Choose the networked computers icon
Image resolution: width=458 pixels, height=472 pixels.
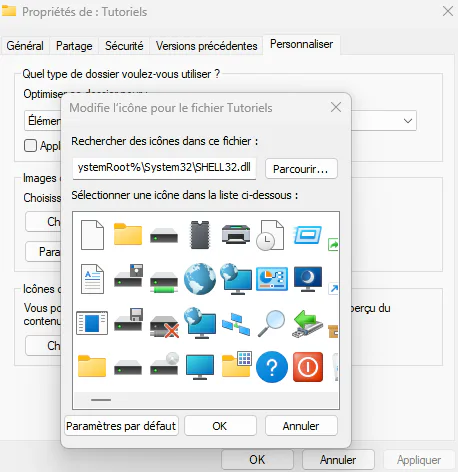236,324
